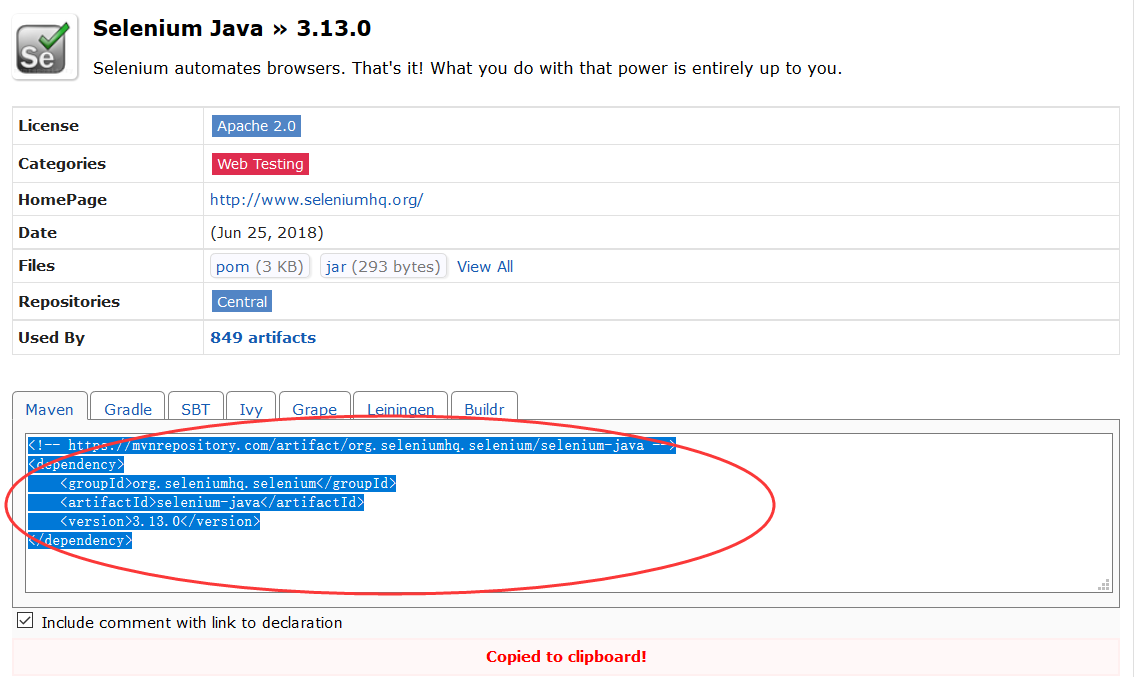This screenshot has height=677, width=1134.
Task: Click the Repositories row label
Action: point(69,302)
